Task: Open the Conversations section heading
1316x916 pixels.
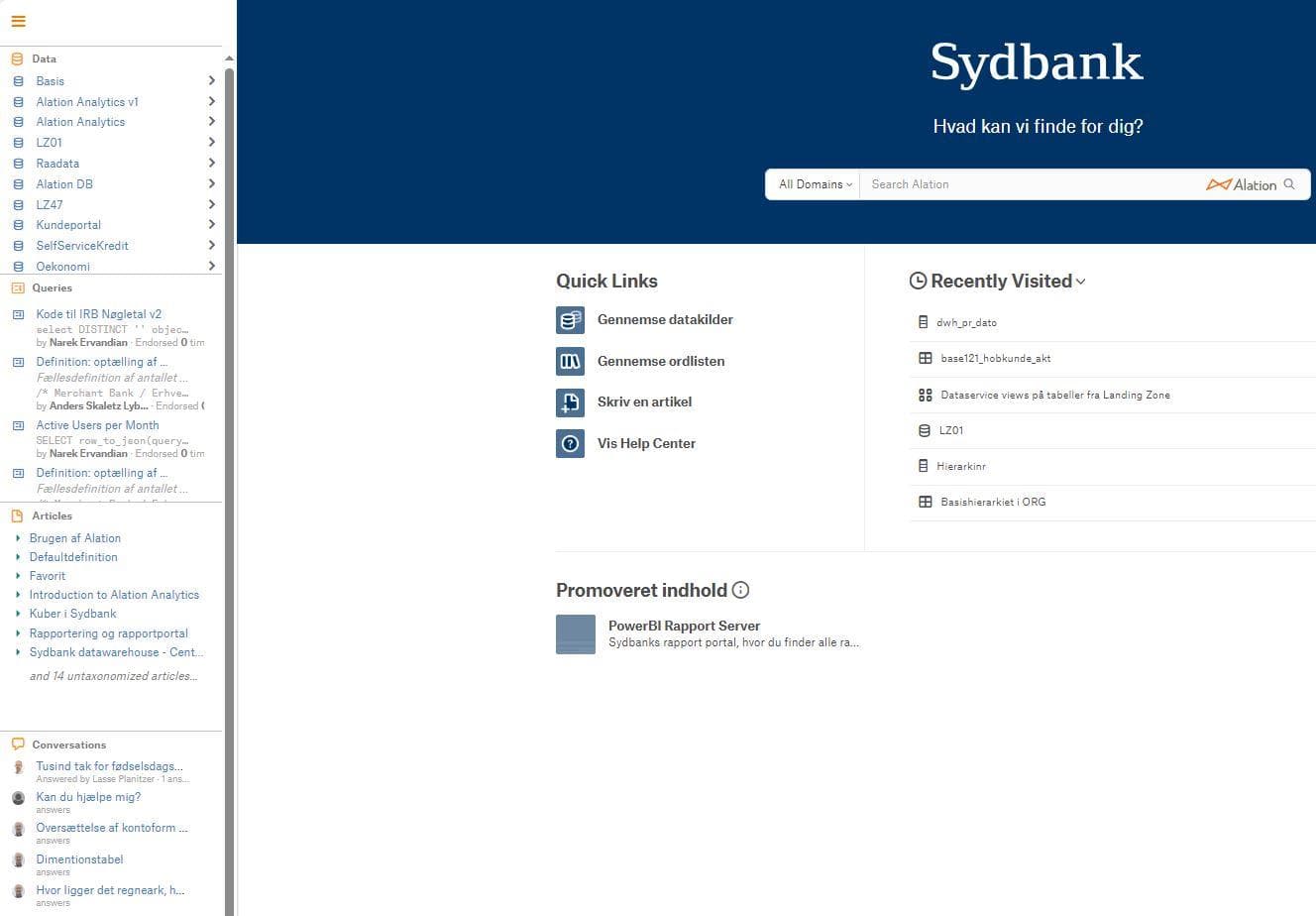Action: coord(69,744)
